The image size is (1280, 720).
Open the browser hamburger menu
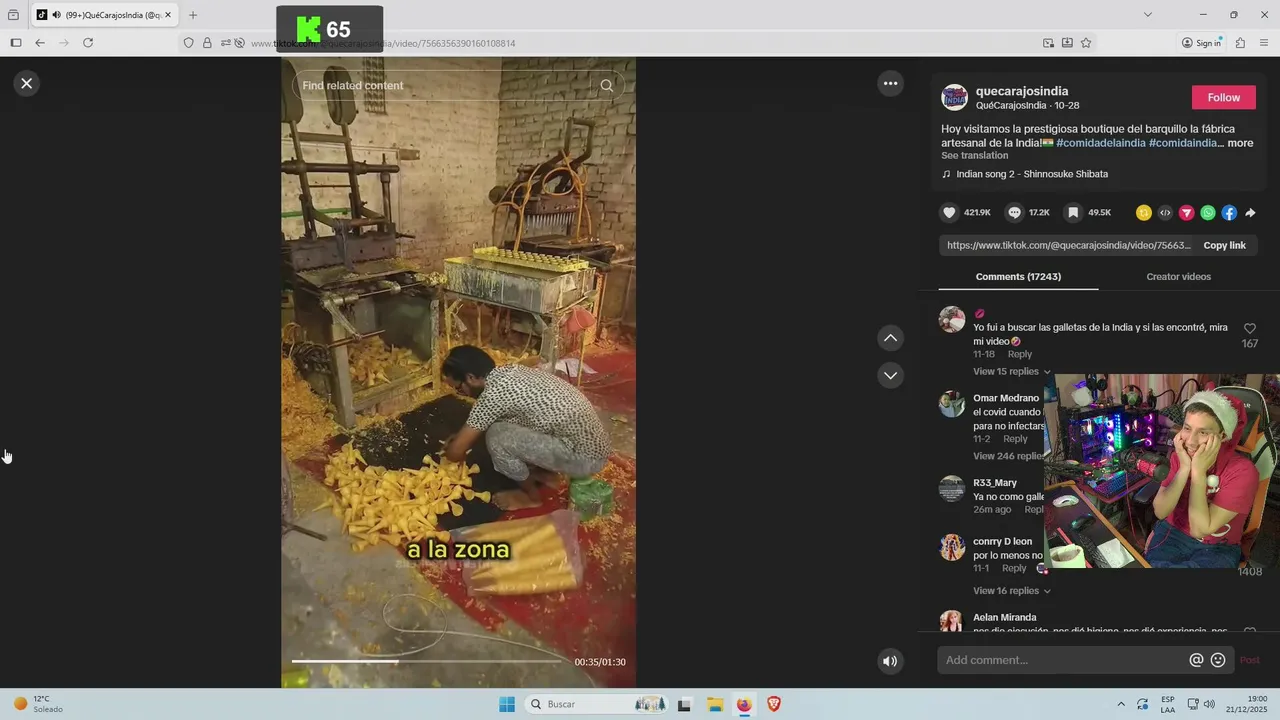tap(1264, 43)
